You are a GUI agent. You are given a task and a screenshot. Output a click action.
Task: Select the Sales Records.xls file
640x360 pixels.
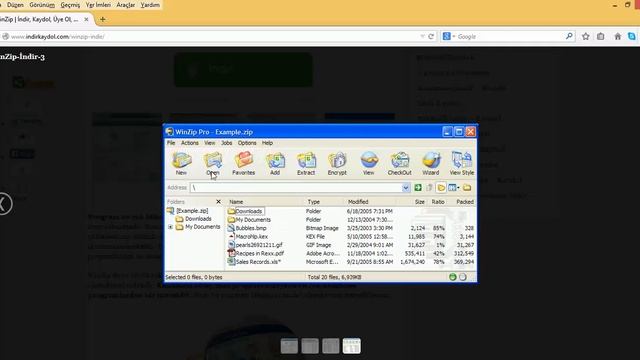coord(351,262)
